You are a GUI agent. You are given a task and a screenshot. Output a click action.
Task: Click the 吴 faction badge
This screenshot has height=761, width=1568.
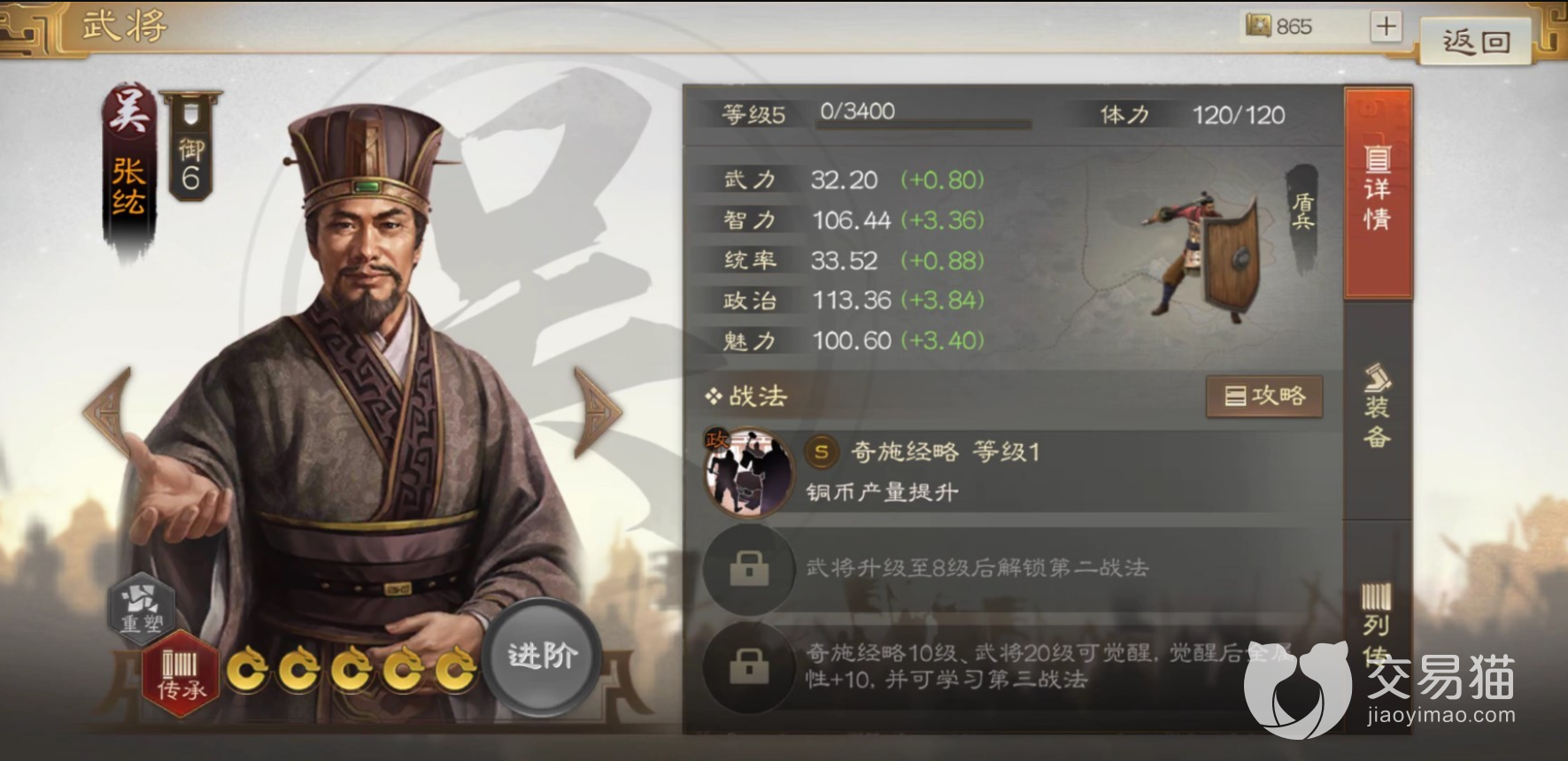pyautogui.click(x=129, y=112)
